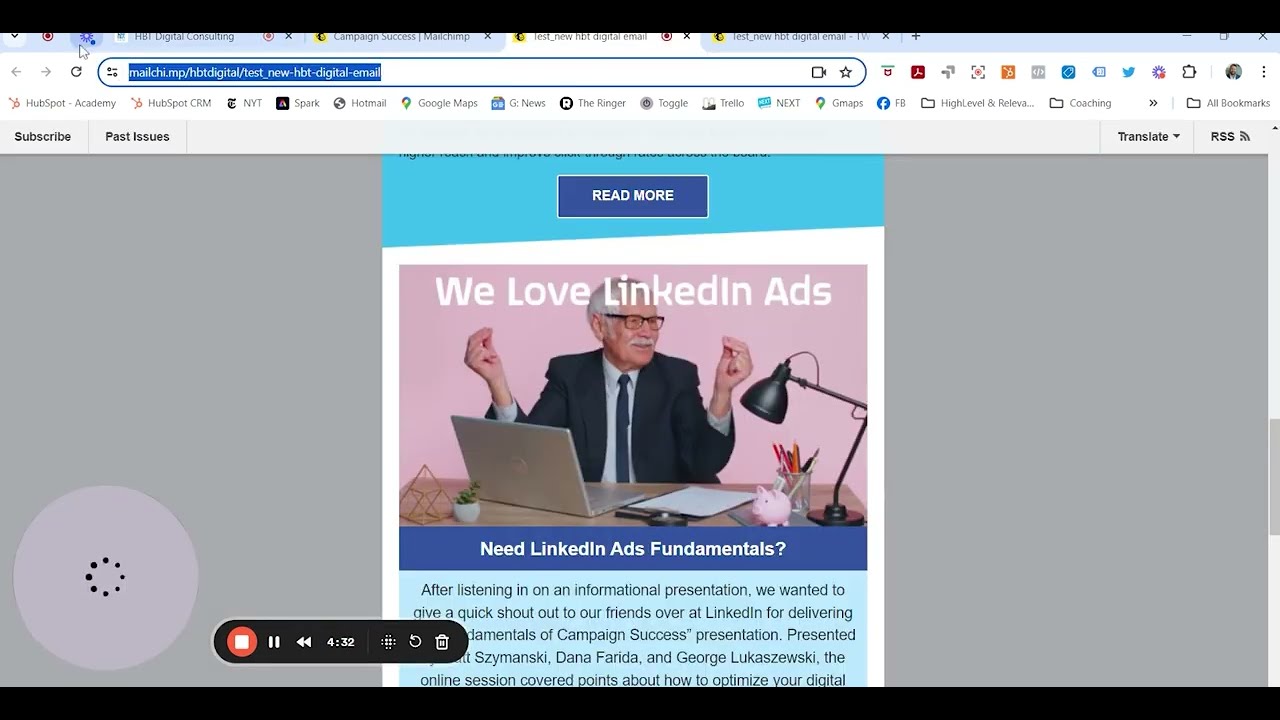Viewport: 1280px width, 720px height.
Task: Close the Campaign Success Mailchimp tab
Action: [487, 36]
